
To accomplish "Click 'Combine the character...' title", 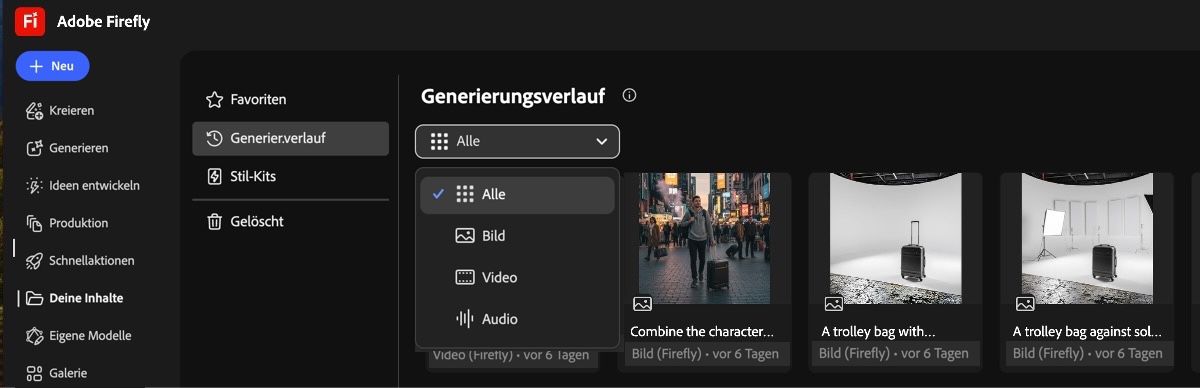I will (x=702, y=331).
